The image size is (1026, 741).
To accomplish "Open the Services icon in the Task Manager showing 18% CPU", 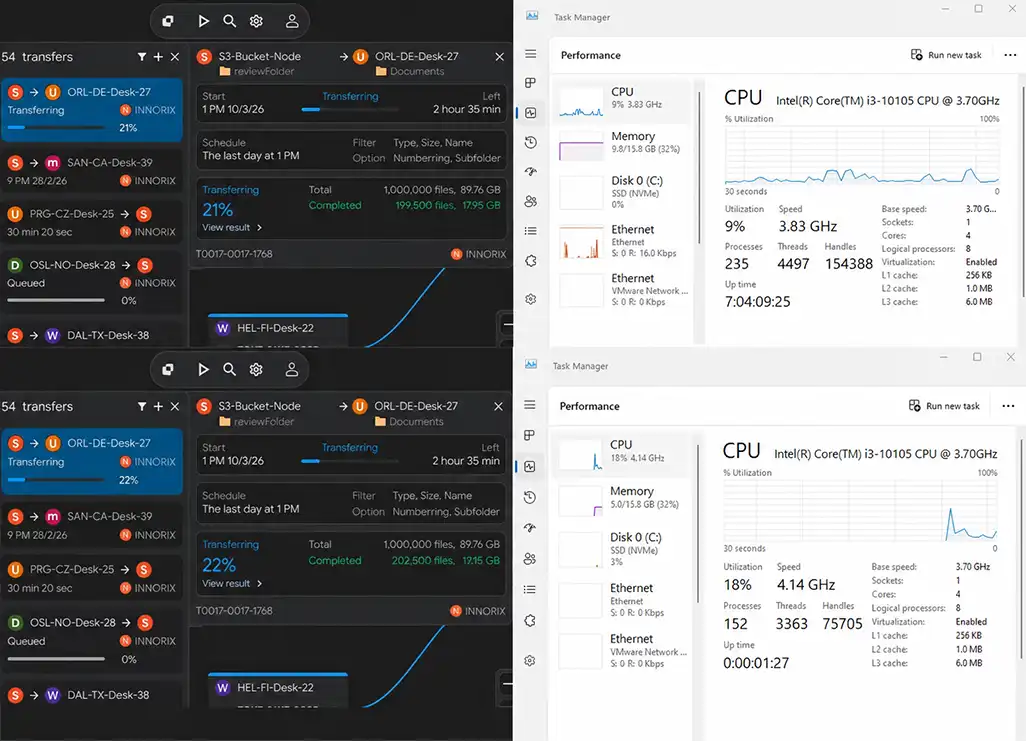I will click(x=530, y=621).
